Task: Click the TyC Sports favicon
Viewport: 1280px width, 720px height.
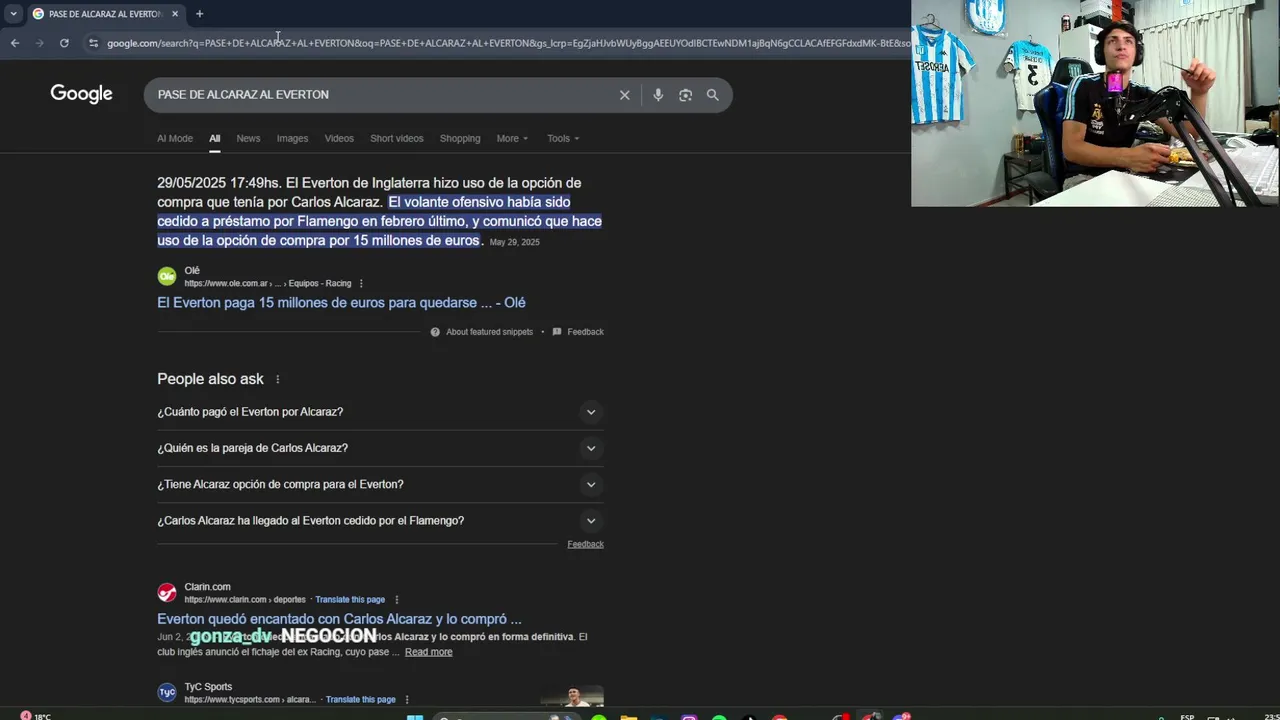Action: 167,692
